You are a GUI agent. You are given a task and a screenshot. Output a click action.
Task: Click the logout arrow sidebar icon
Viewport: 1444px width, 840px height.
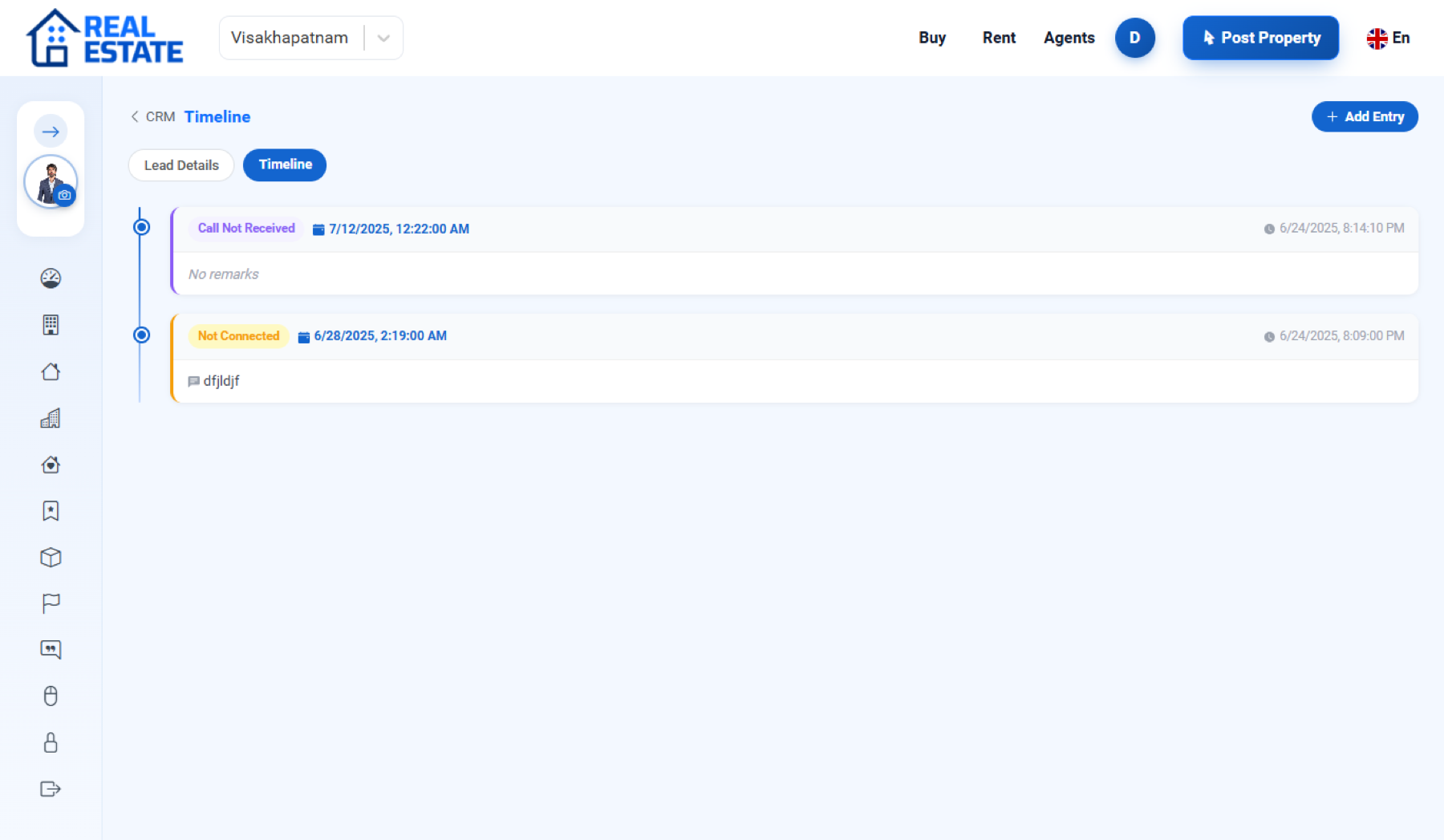[x=51, y=789]
